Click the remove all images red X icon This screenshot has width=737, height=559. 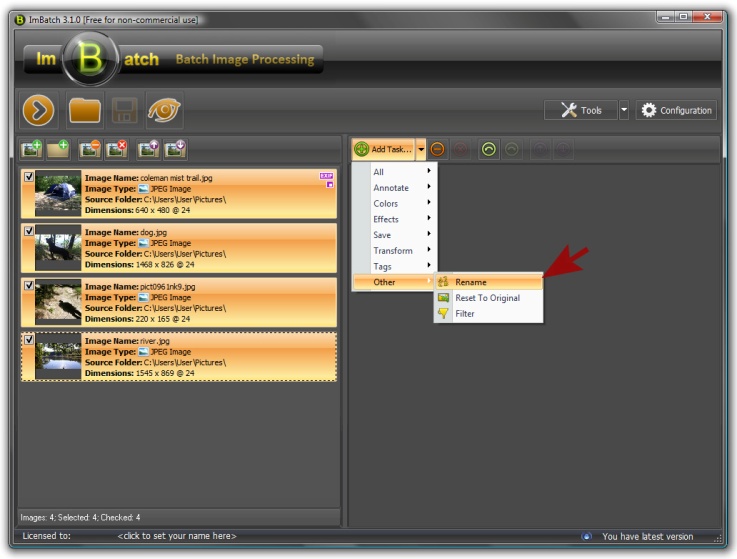tap(117, 149)
